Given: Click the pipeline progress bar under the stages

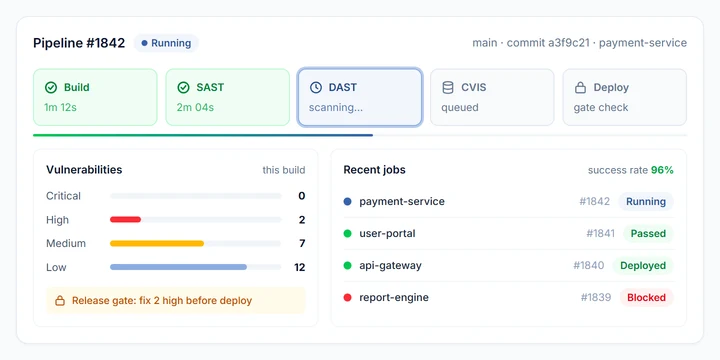Looking at the screenshot, I should click(360, 135).
